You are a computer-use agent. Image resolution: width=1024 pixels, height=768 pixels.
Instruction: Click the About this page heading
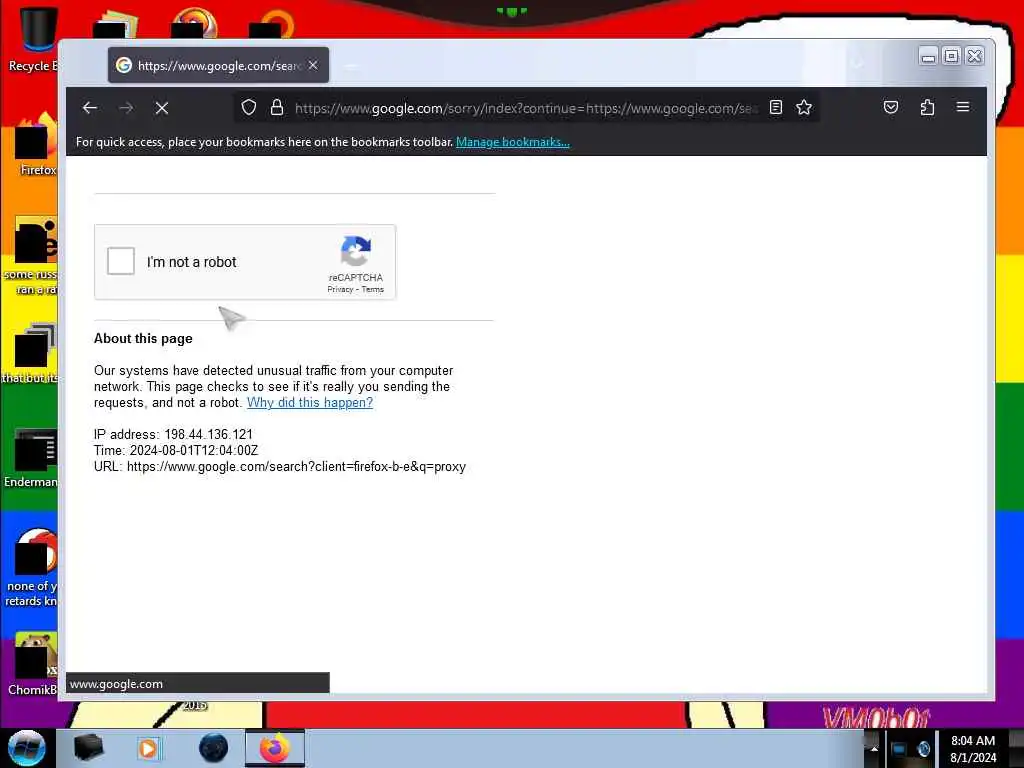143,338
